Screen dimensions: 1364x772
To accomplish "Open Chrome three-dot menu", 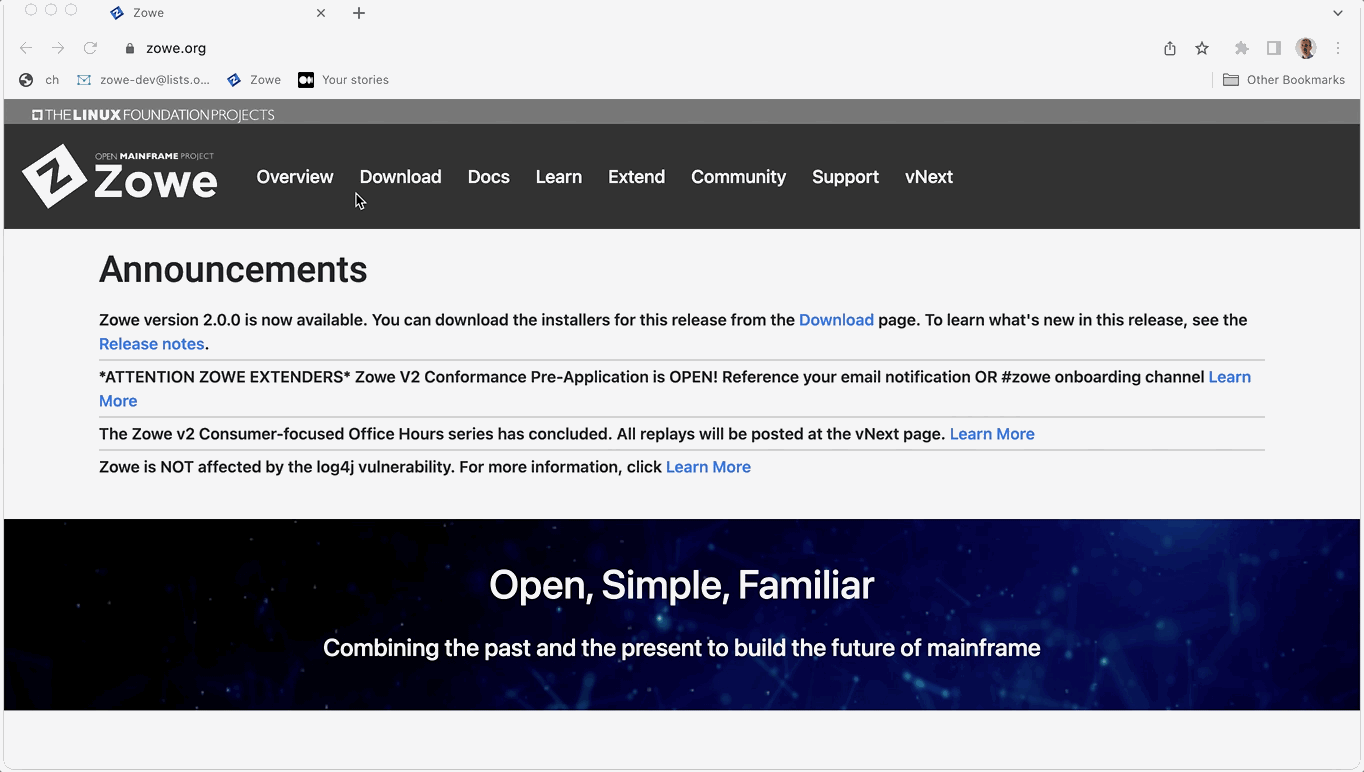I will click(x=1338, y=48).
